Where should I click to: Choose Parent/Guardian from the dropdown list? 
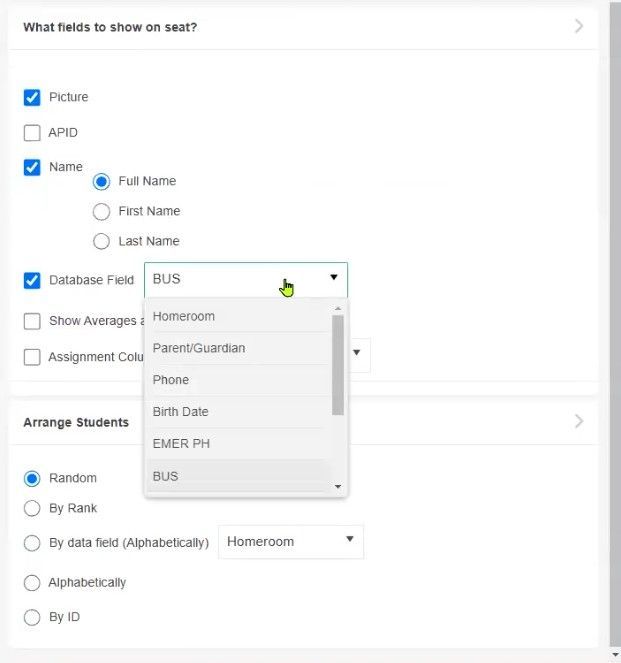pos(238,348)
